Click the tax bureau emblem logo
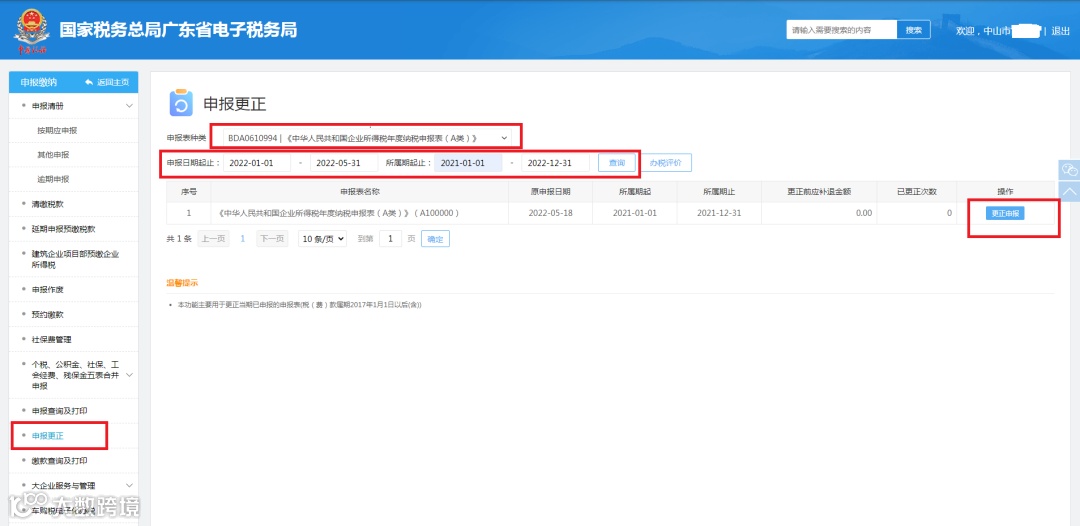1080x526 pixels. (x=32, y=31)
